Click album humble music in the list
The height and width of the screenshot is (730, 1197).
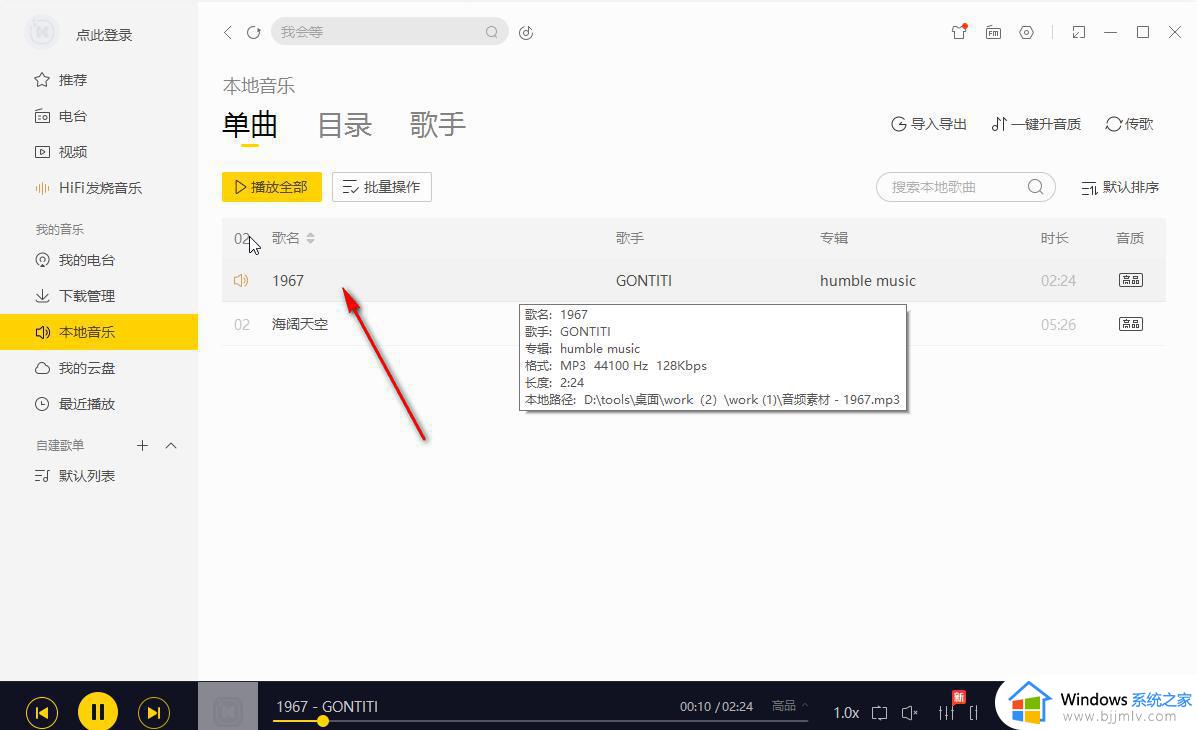(868, 281)
